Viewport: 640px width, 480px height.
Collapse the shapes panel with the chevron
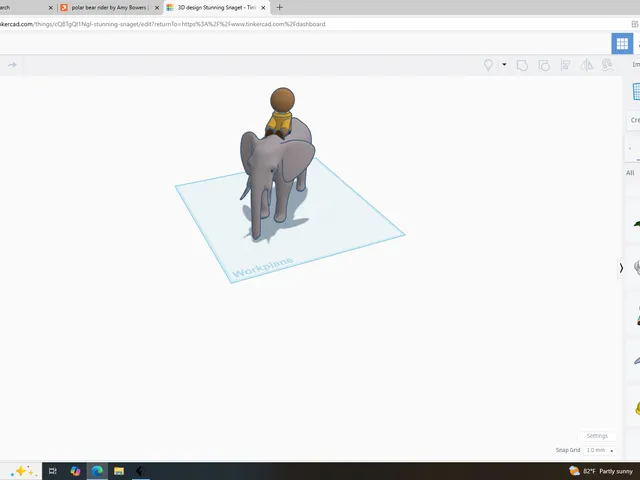pos(621,268)
